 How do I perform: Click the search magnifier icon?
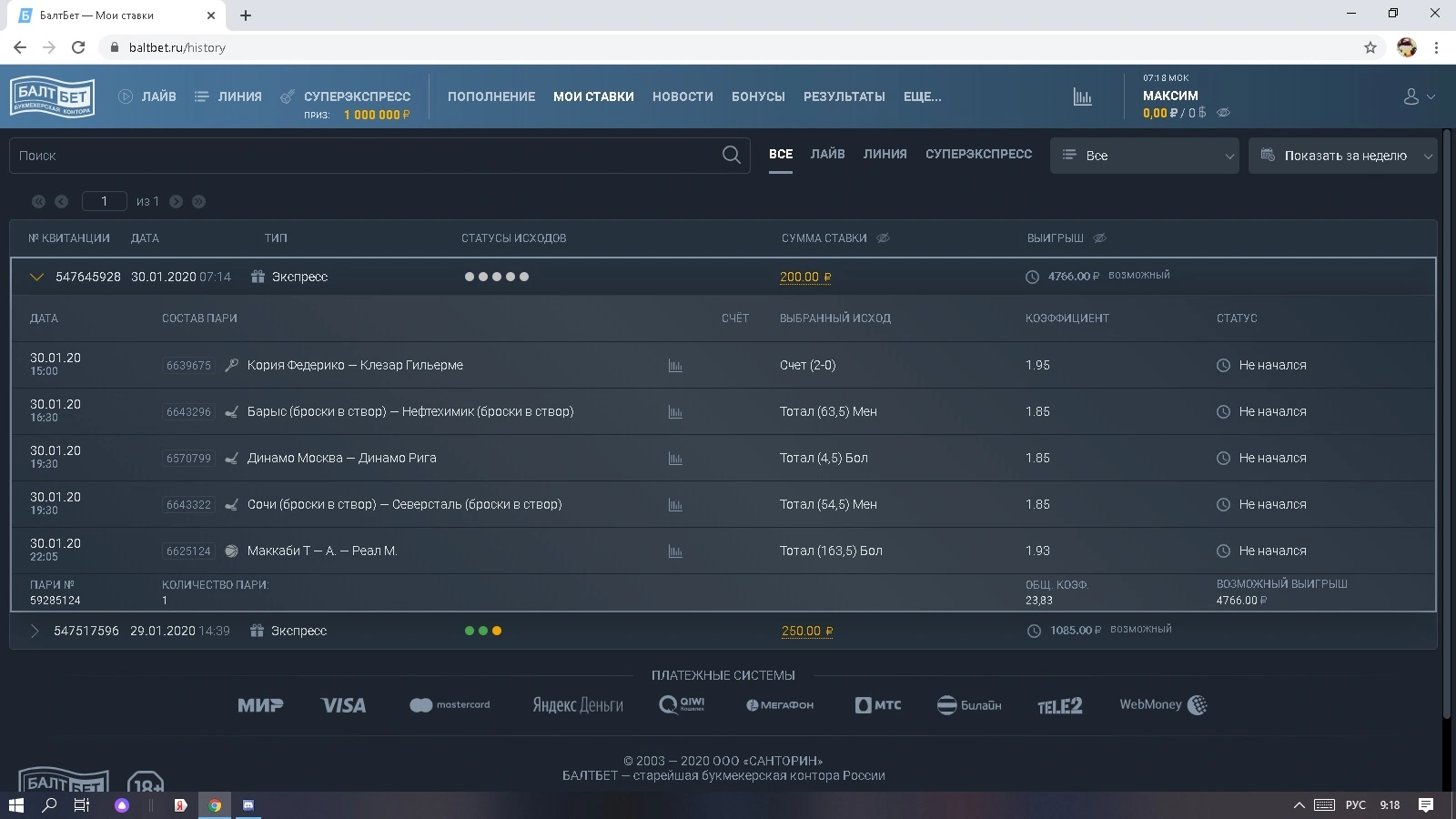732,156
